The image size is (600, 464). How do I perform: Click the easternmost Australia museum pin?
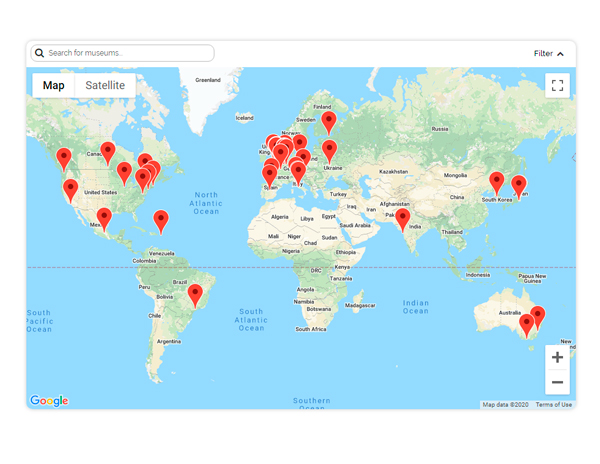click(x=538, y=316)
